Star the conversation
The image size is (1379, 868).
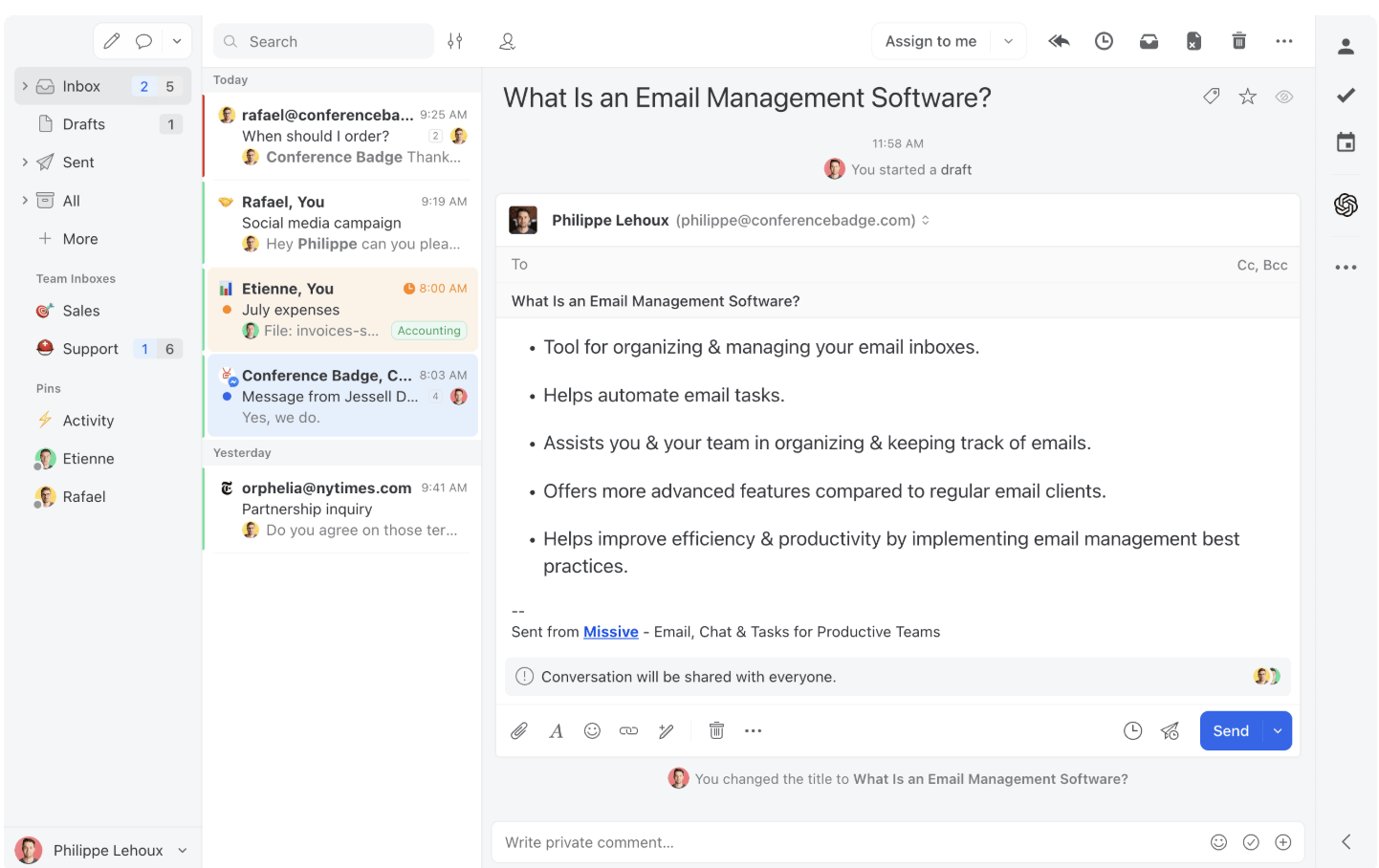tap(1247, 97)
